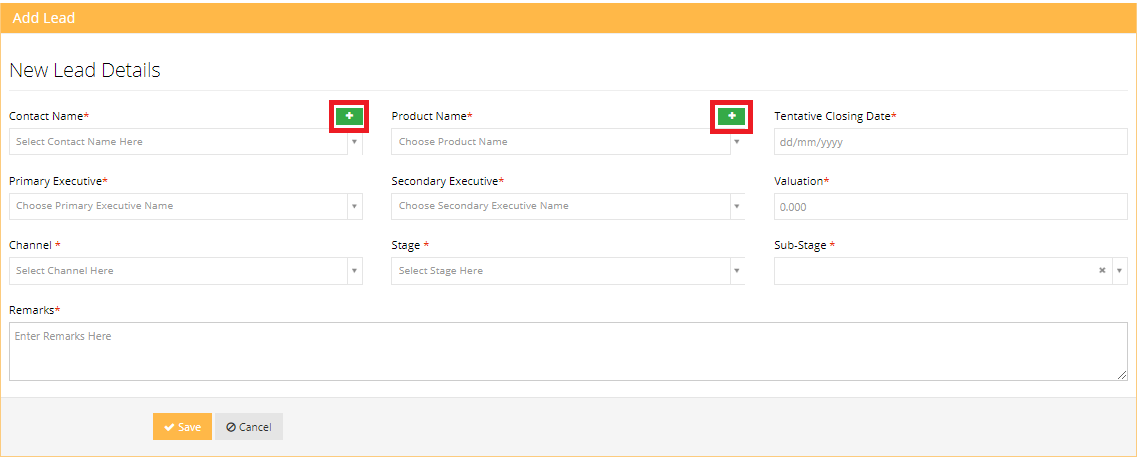
Task: Click the Remarks resize handle corner
Action: tap(1123, 376)
